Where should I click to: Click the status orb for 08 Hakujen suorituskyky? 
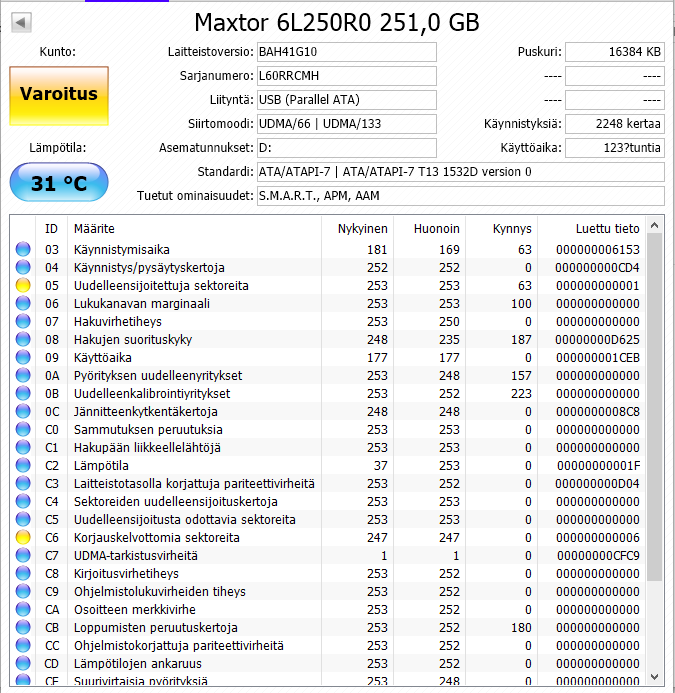click(23, 339)
